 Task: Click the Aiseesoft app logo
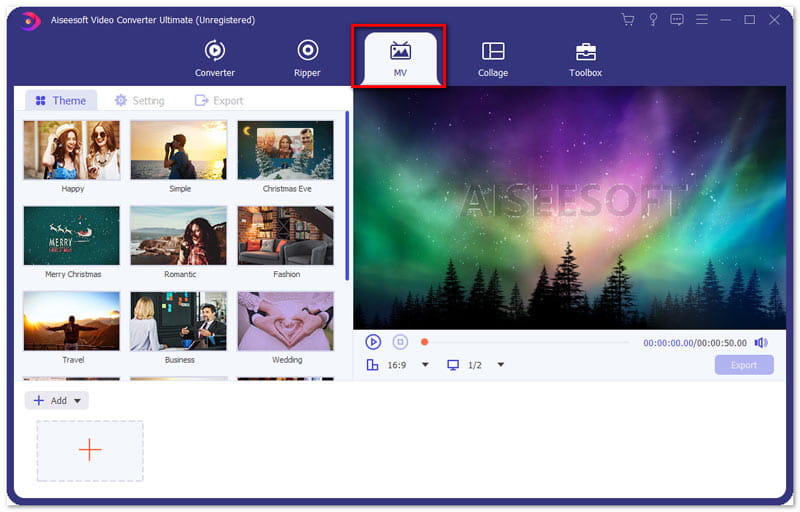click(x=31, y=20)
